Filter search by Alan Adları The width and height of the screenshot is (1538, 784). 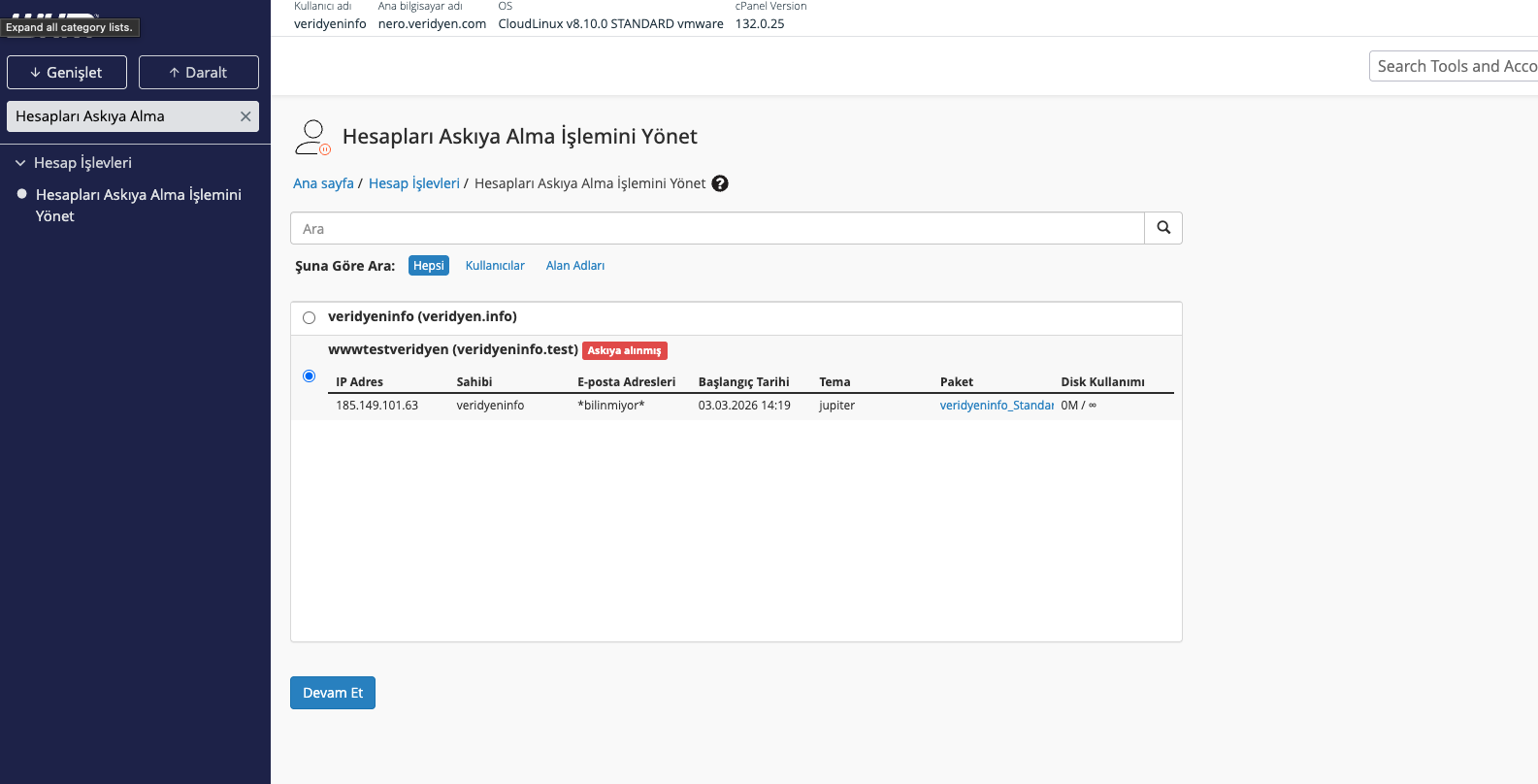click(x=574, y=266)
